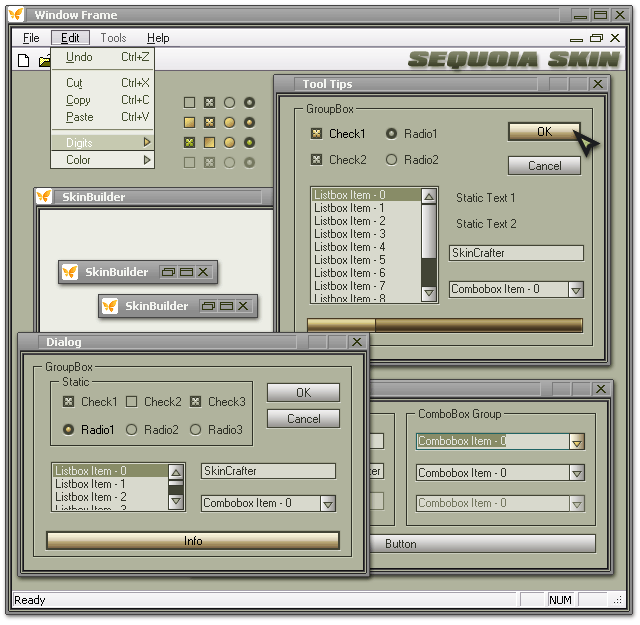This screenshot has width=640, height=625.
Task: Click scroll up arrow in Tool Tips listbox
Action: point(429,196)
